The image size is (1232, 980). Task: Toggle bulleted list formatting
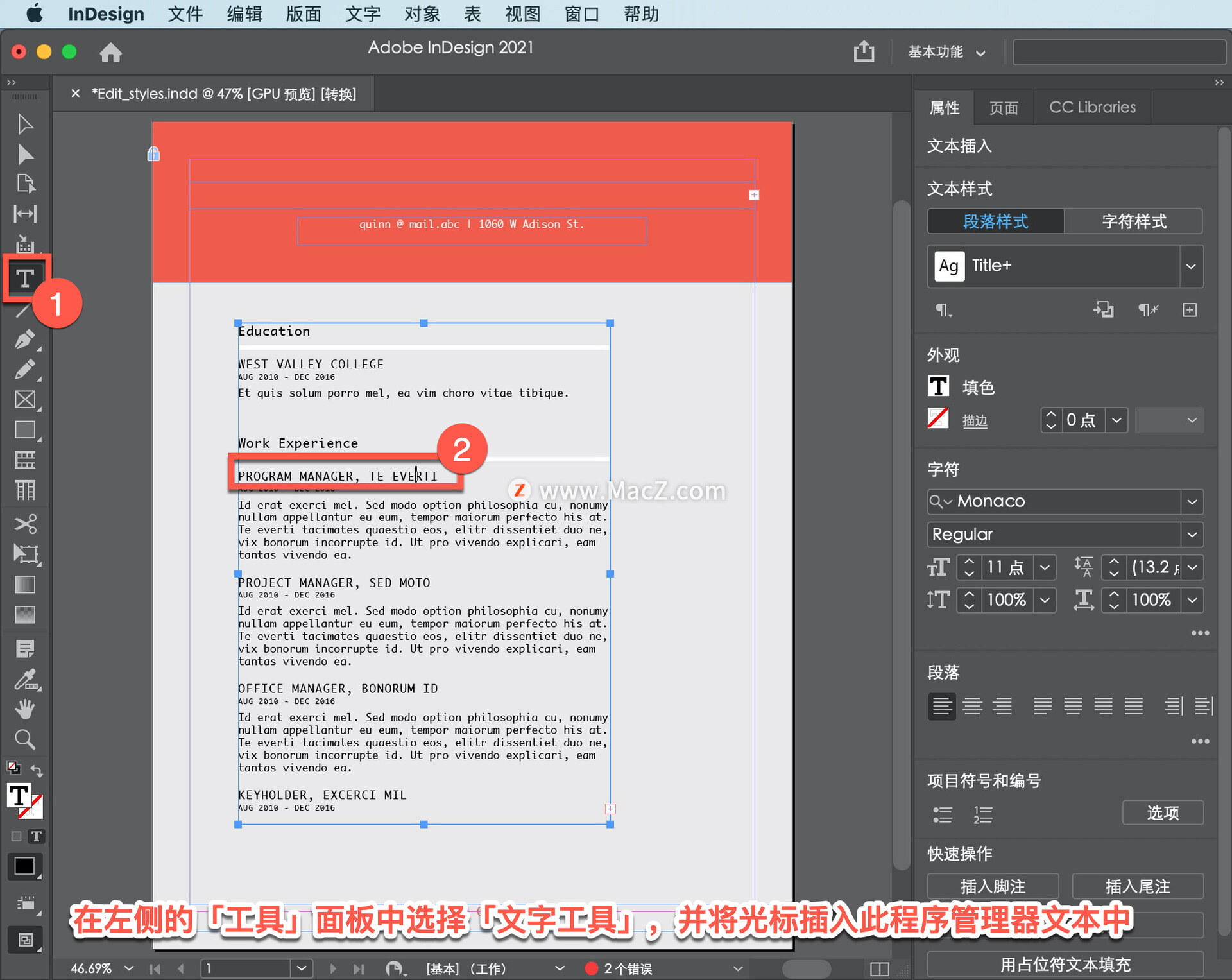pos(942,814)
